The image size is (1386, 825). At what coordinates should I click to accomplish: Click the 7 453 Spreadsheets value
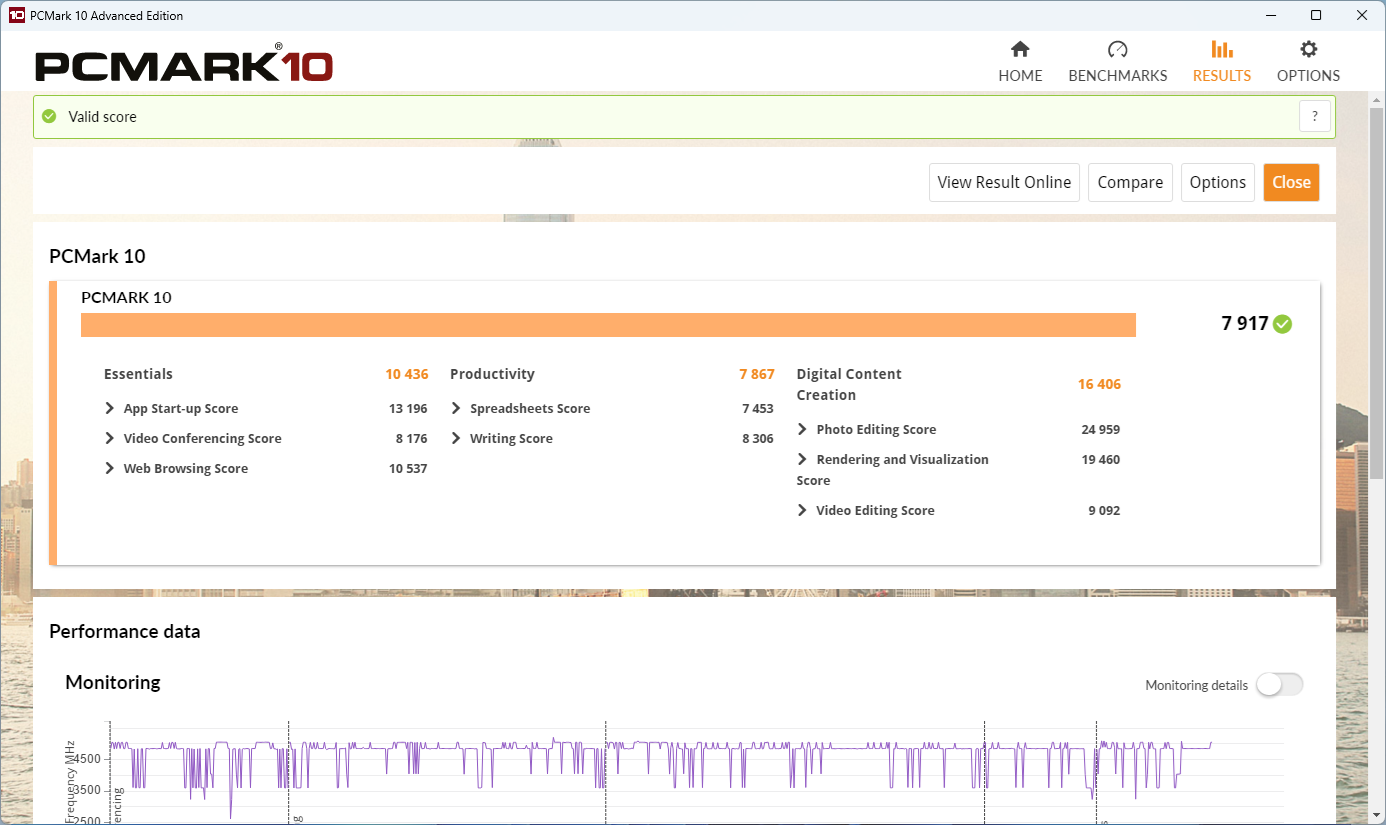click(757, 408)
